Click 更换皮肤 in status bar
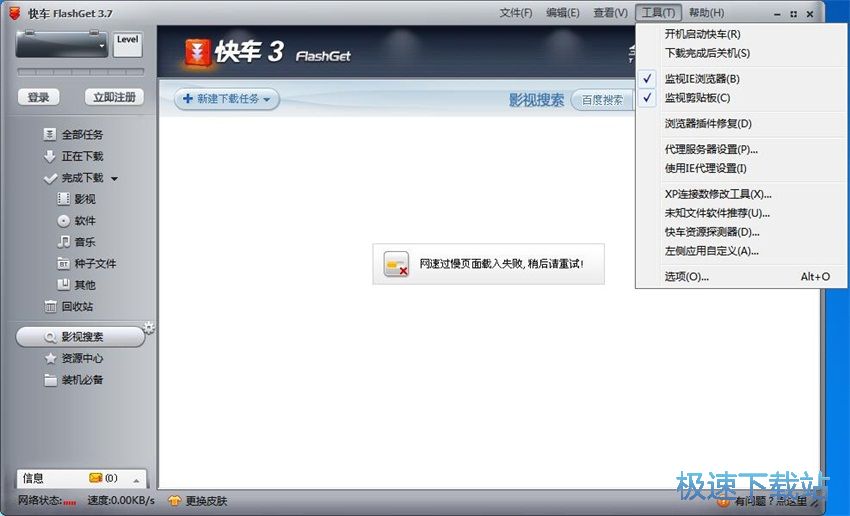 coord(206,501)
